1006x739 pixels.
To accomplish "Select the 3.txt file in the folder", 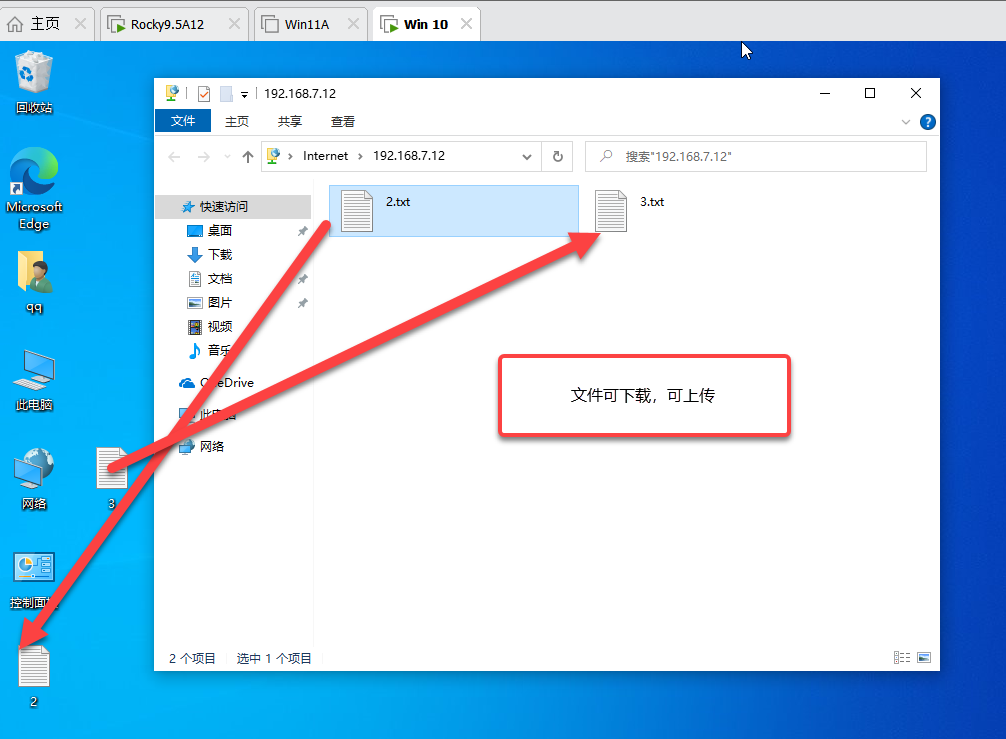I will point(612,211).
